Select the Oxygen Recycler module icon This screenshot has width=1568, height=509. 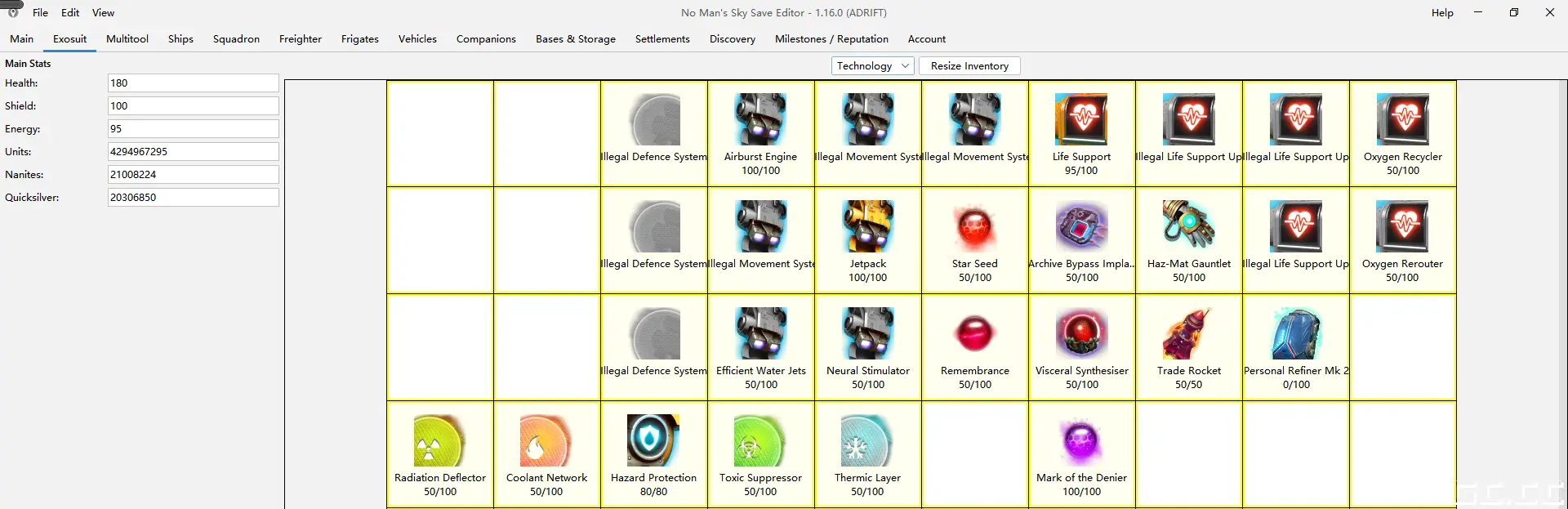[1403, 119]
